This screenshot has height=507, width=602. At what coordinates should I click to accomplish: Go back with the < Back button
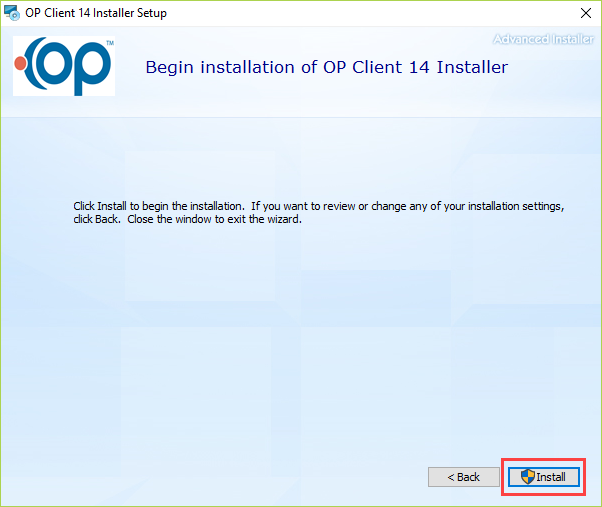pos(464,477)
